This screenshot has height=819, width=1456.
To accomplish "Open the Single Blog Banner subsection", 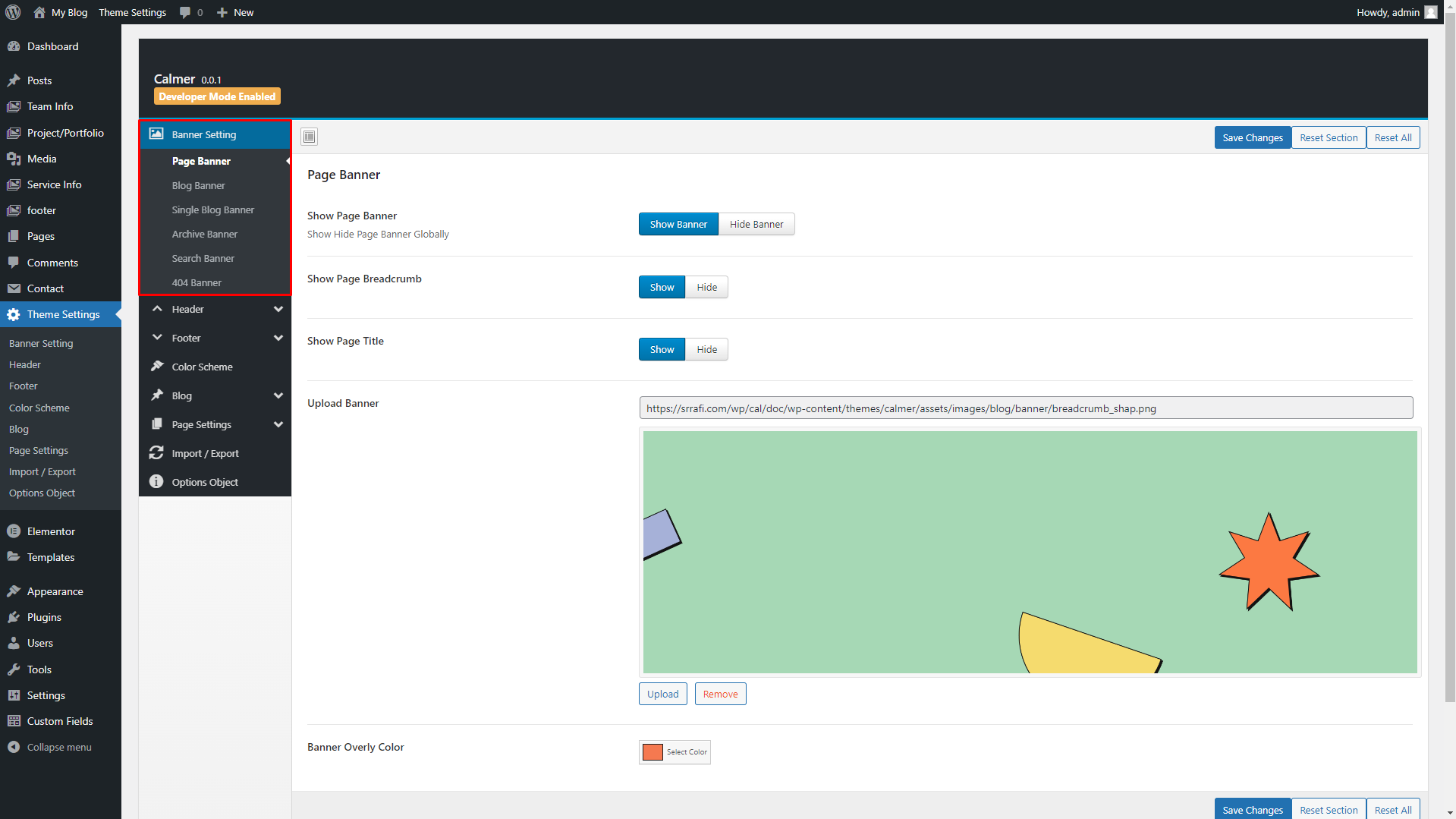I will pos(213,209).
